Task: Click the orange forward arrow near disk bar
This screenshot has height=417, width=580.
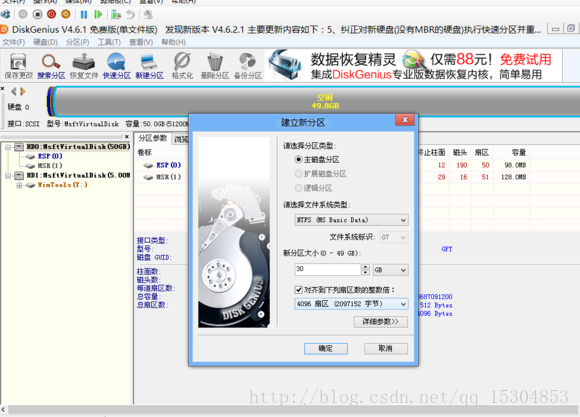Action: [23, 91]
